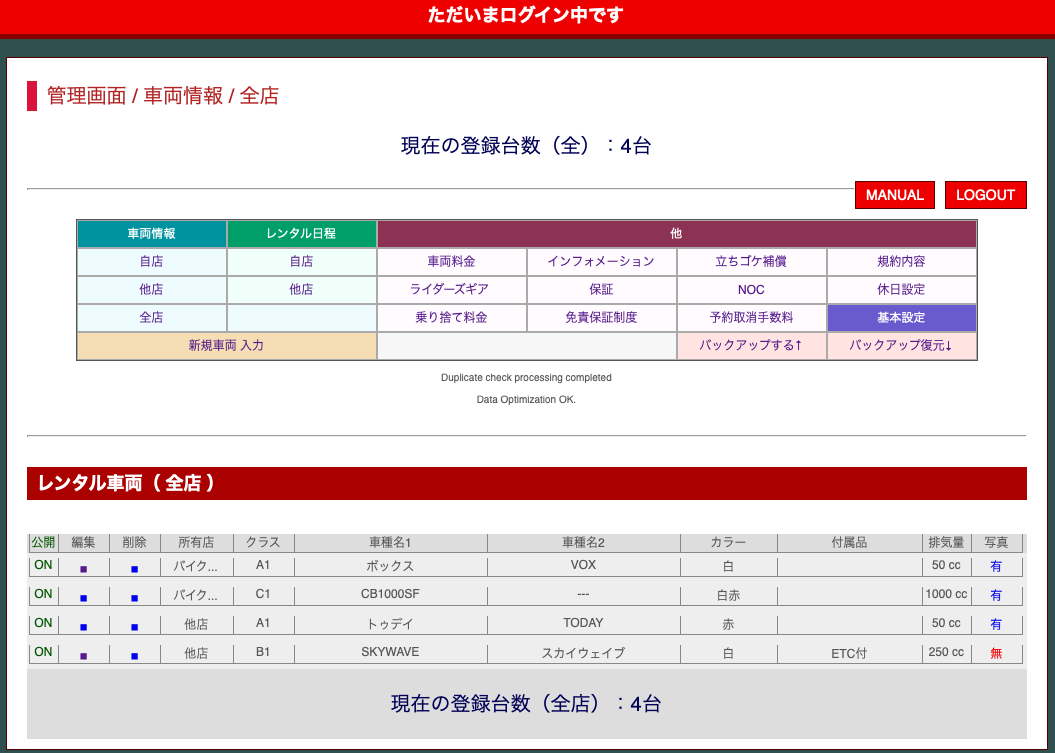The height and width of the screenshot is (753, 1055).
Task: Click the クラス column header
Action: tap(263, 542)
